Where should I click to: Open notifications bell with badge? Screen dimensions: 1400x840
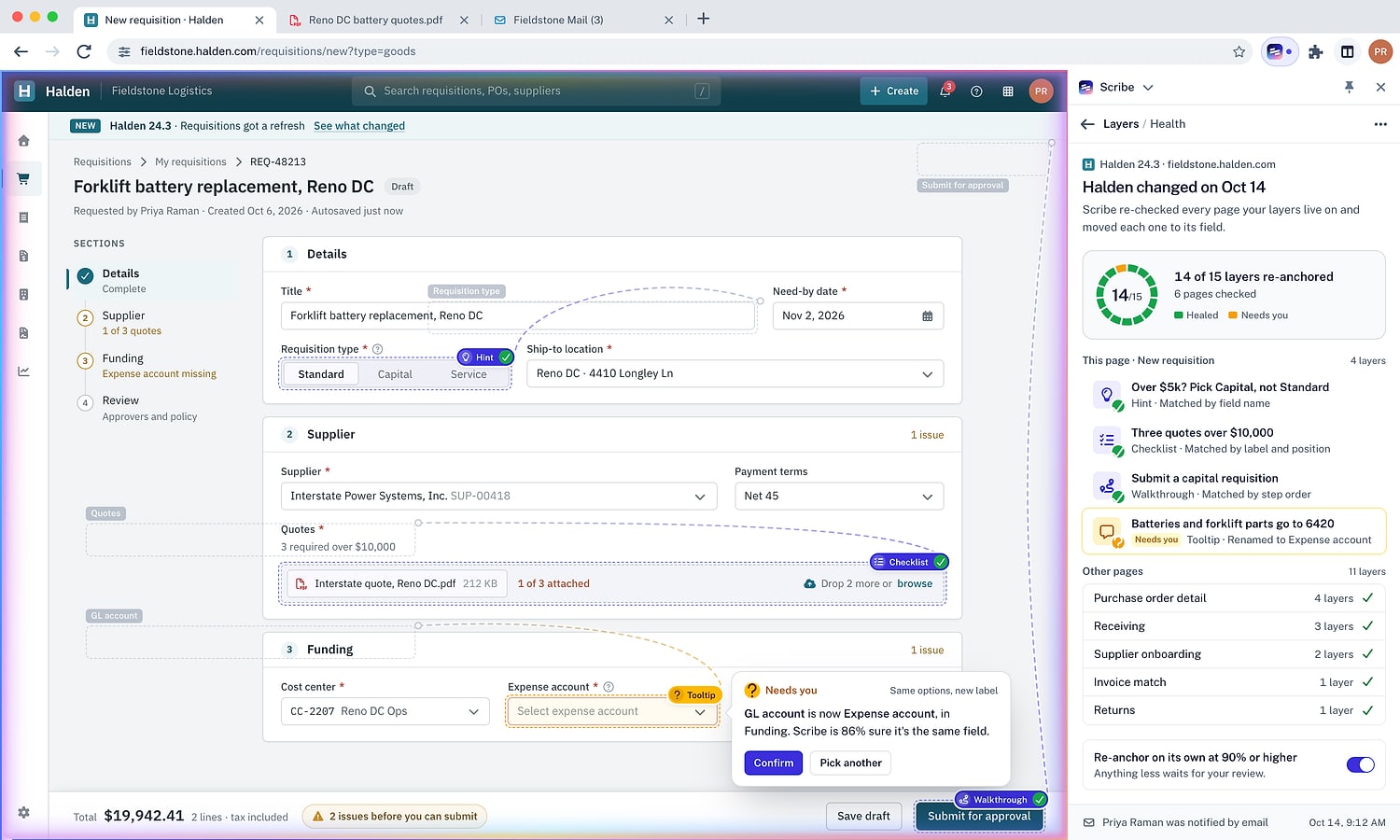pos(945,91)
